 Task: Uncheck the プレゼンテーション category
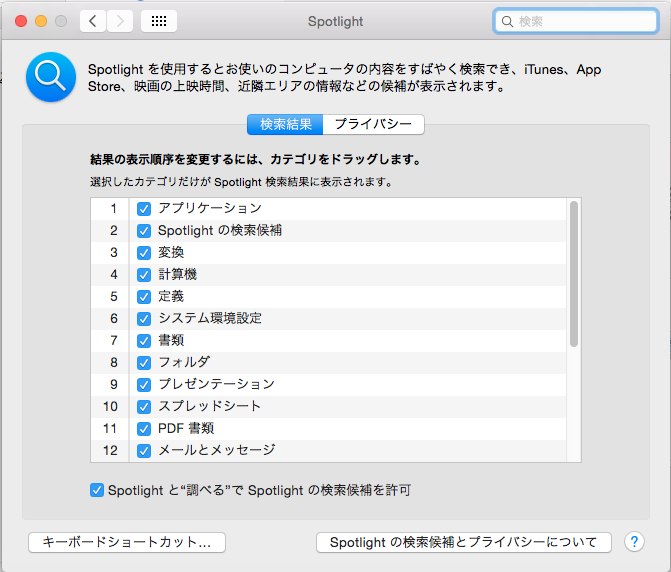click(144, 385)
